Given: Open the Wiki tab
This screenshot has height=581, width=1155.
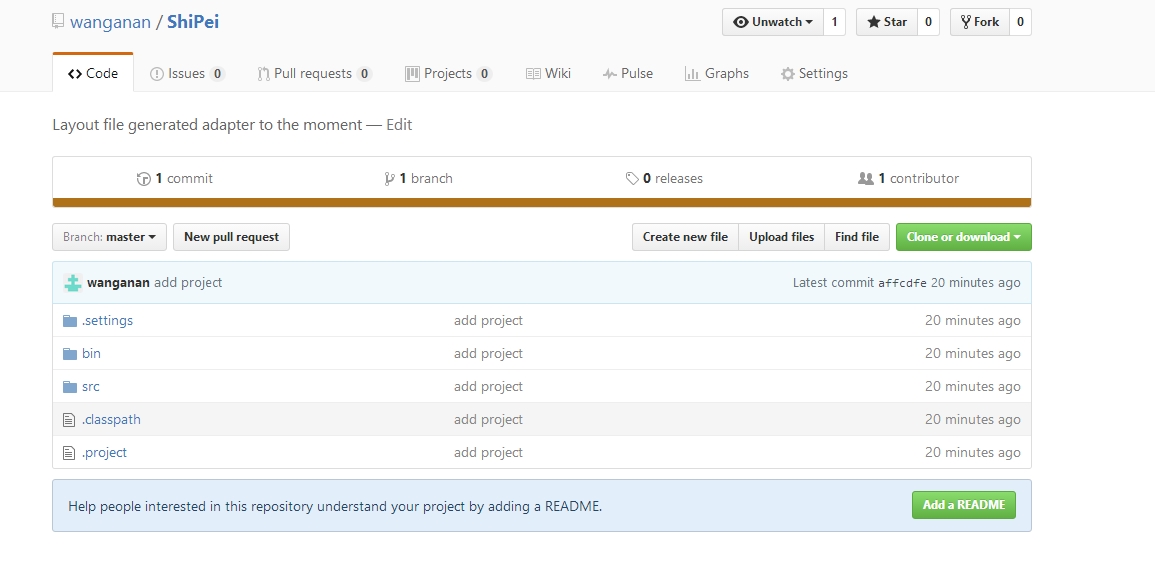Looking at the screenshot, I should click(x=548, y=74).
